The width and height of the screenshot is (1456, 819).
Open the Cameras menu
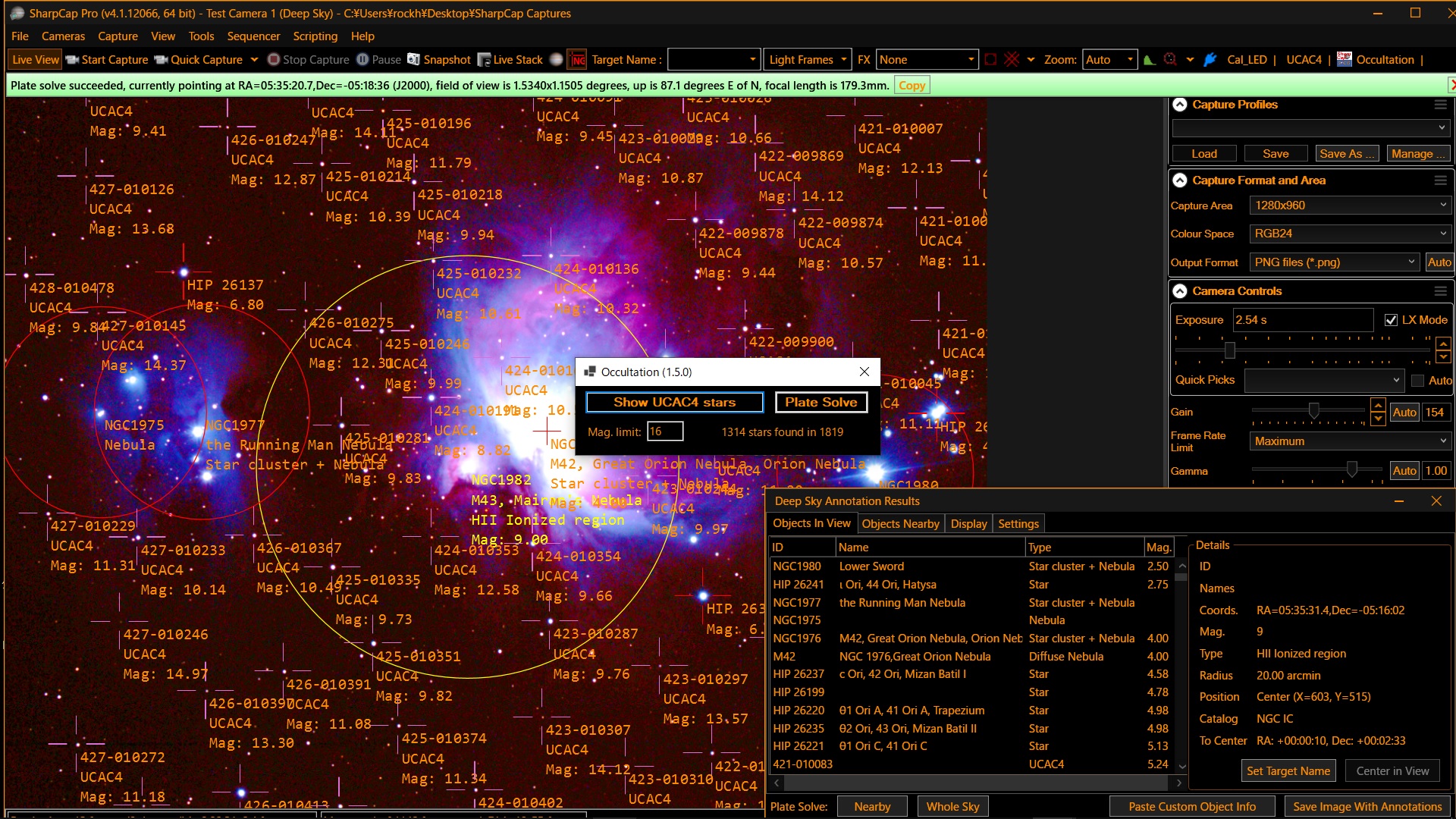63,36
